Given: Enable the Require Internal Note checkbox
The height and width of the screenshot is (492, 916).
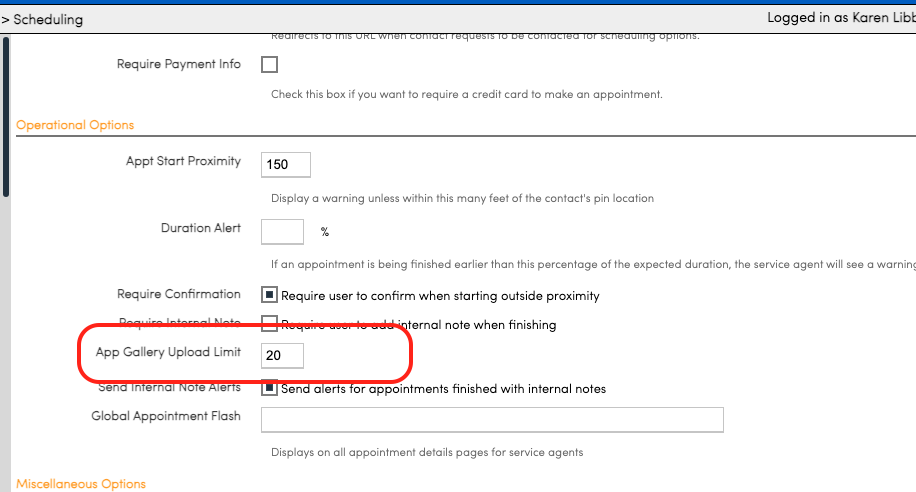Looking at the screenshot, I should [x=269, y=324].
